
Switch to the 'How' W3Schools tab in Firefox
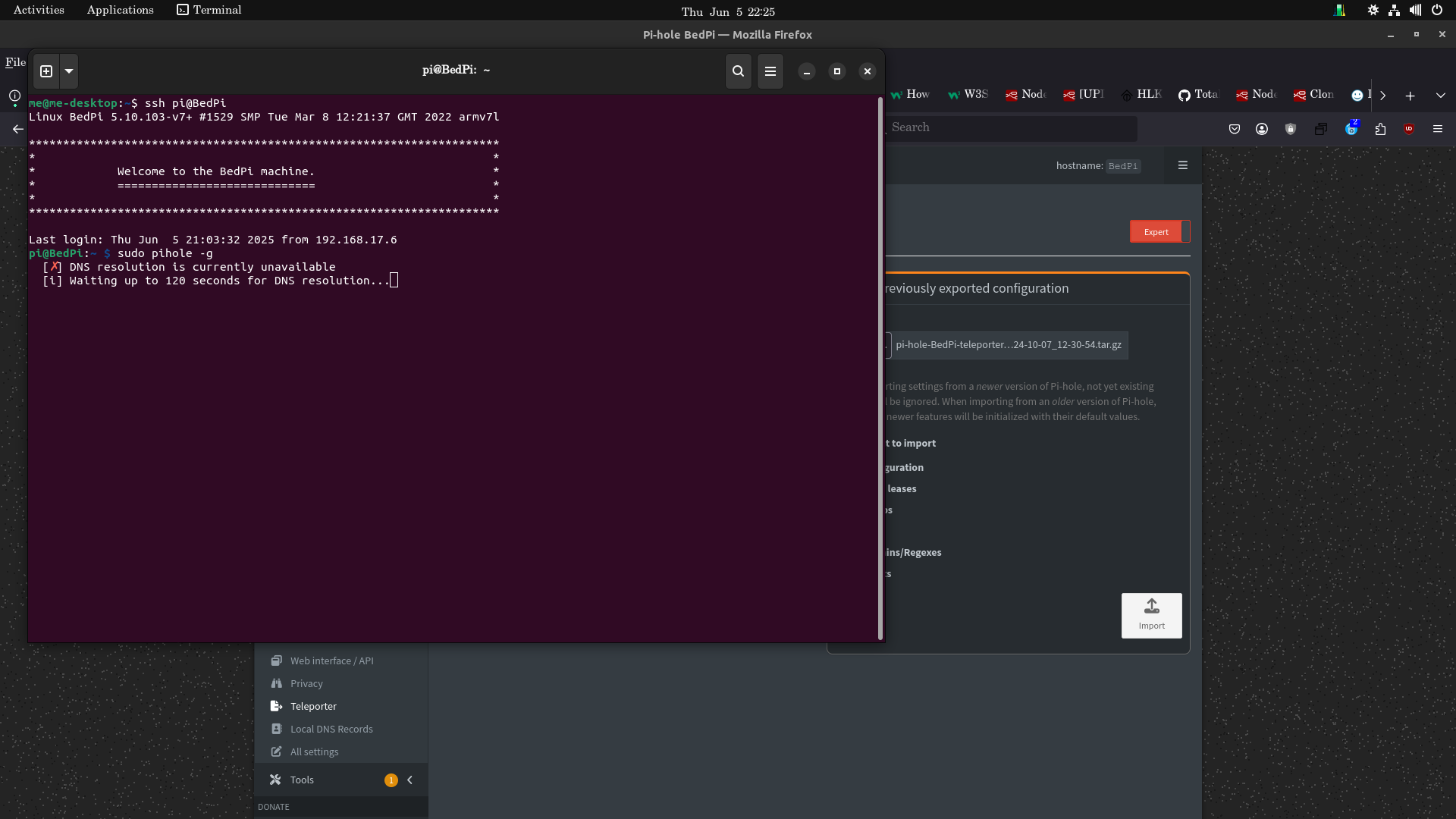[911, 95]
